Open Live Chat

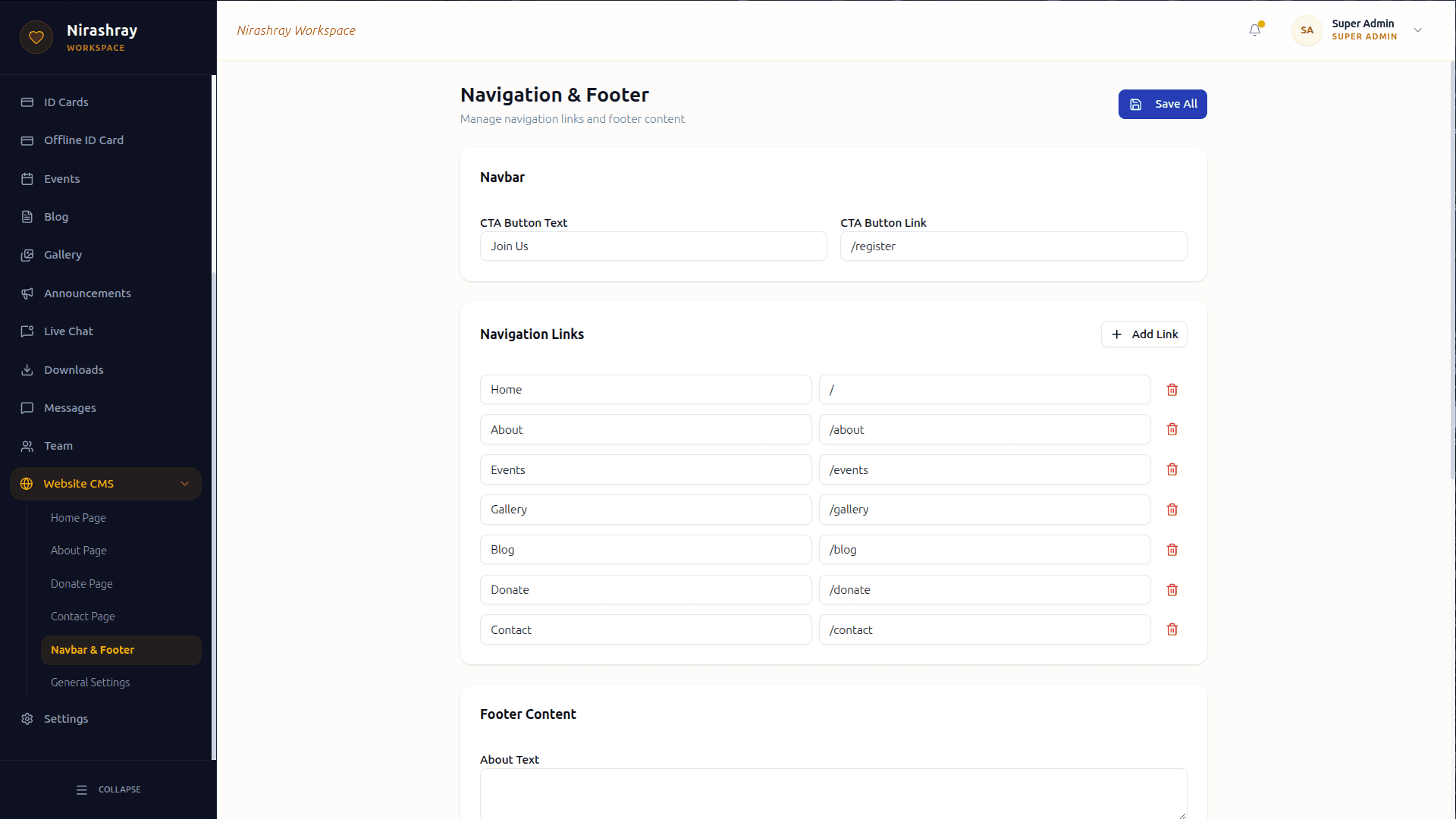[106, 331]
